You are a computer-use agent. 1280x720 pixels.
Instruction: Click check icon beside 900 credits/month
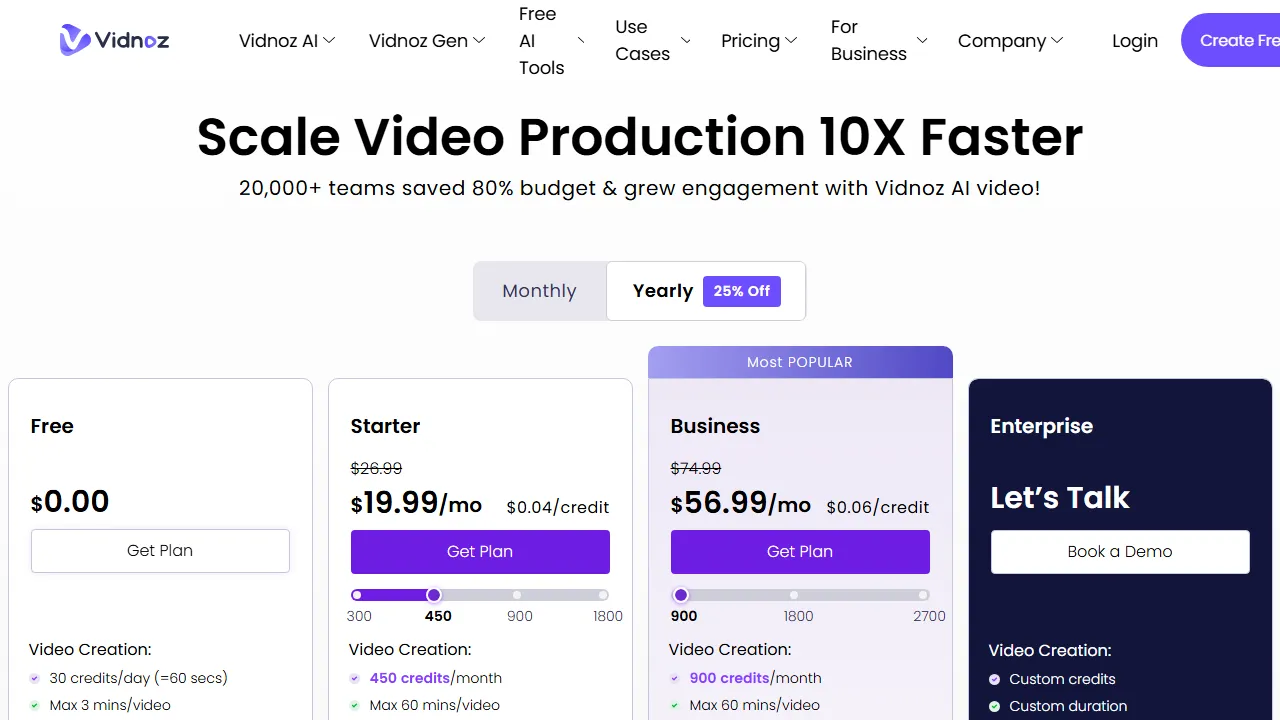(x=675, y=678)
